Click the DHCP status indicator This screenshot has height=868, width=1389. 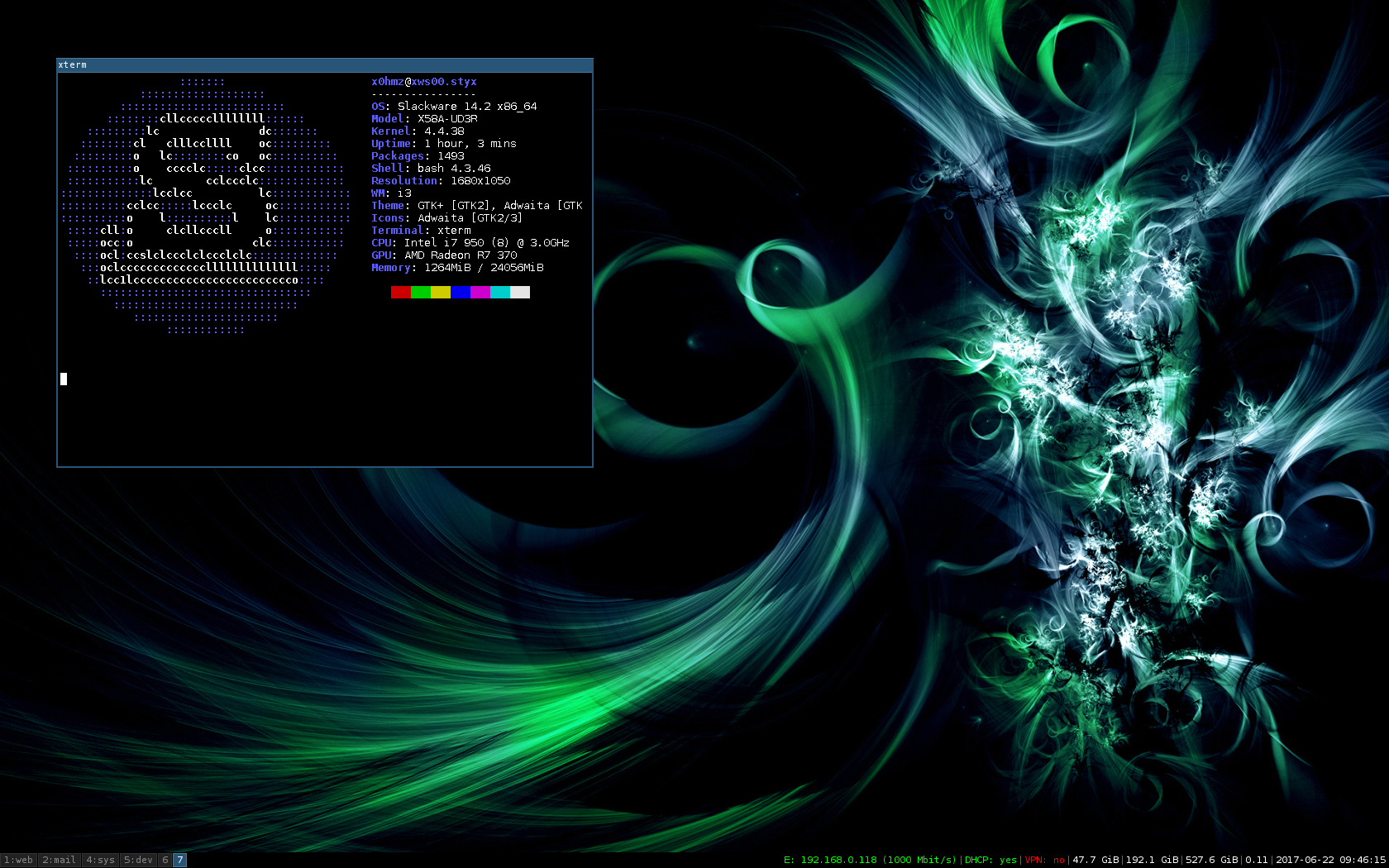click(x=990, y=860)
